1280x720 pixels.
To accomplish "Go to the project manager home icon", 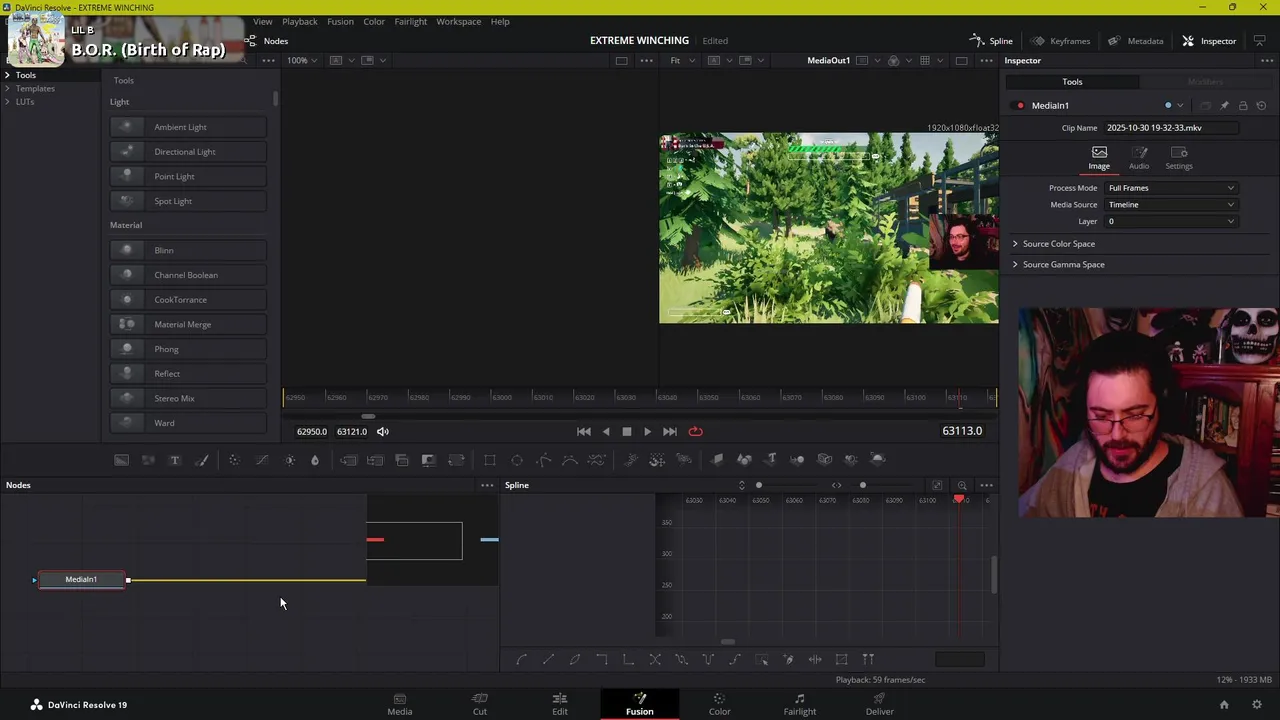I will (1224, 705).
